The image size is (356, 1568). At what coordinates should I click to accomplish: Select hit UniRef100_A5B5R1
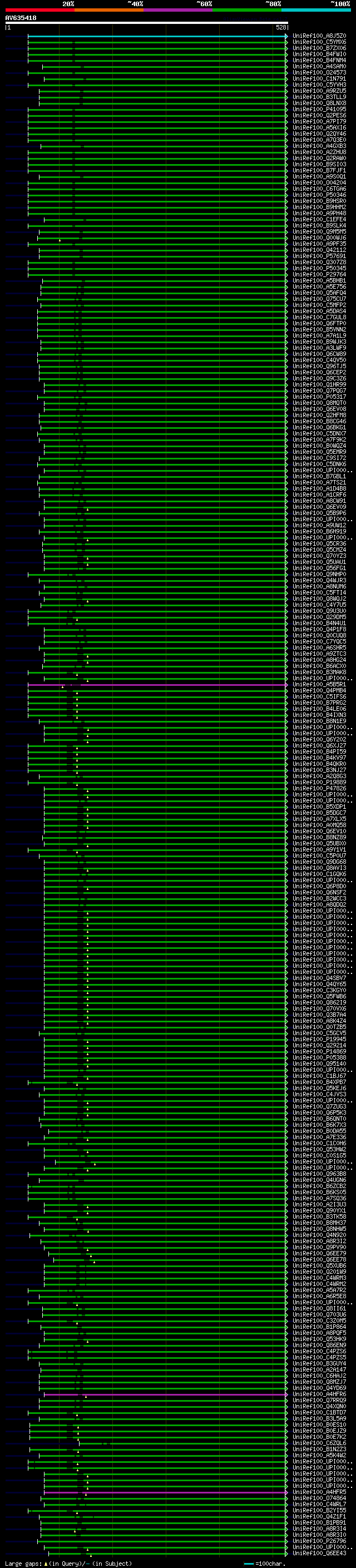[319, 685]
